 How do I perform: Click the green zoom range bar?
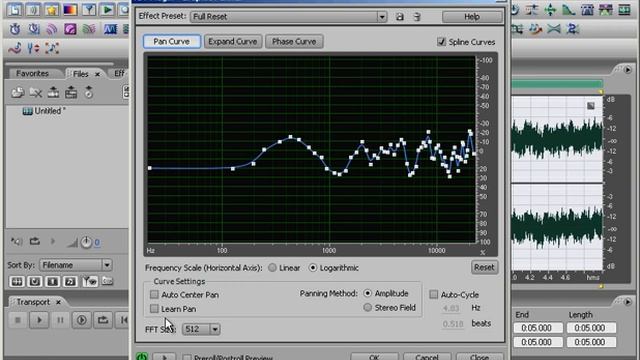557,84
